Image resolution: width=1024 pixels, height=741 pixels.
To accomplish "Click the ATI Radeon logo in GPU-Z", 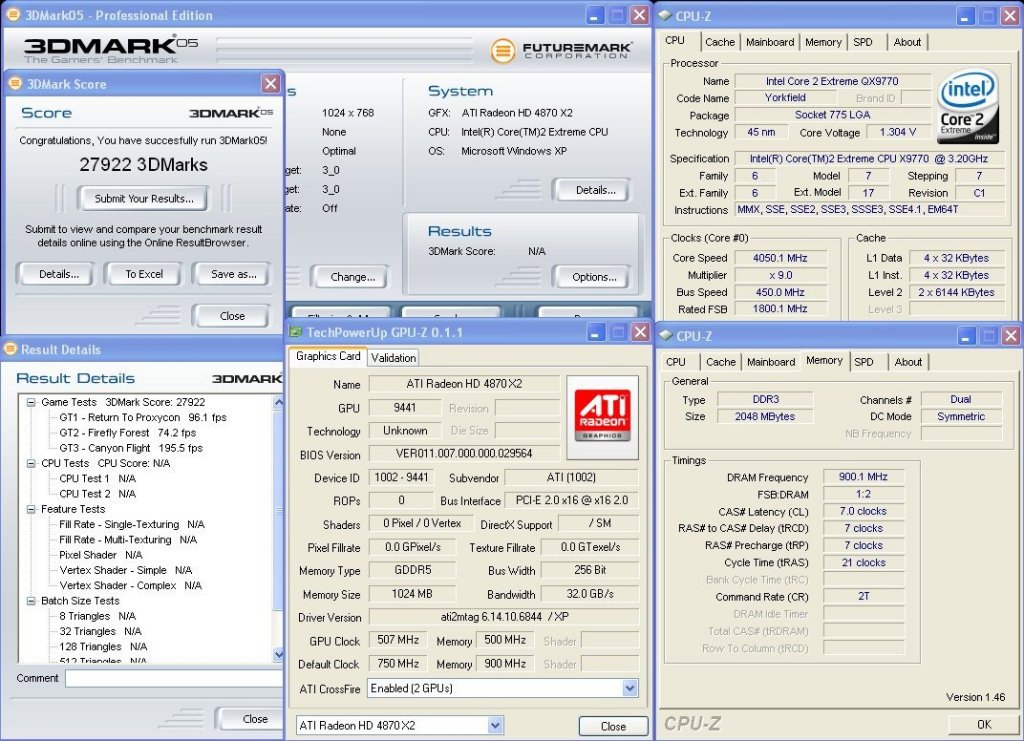I will point(602,417).
